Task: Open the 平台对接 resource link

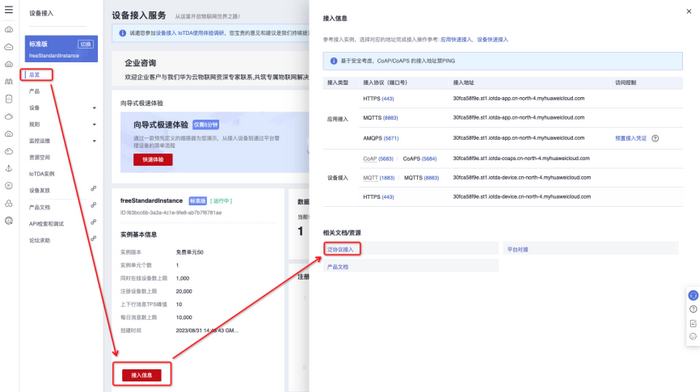Action: (x=517, y=250)
